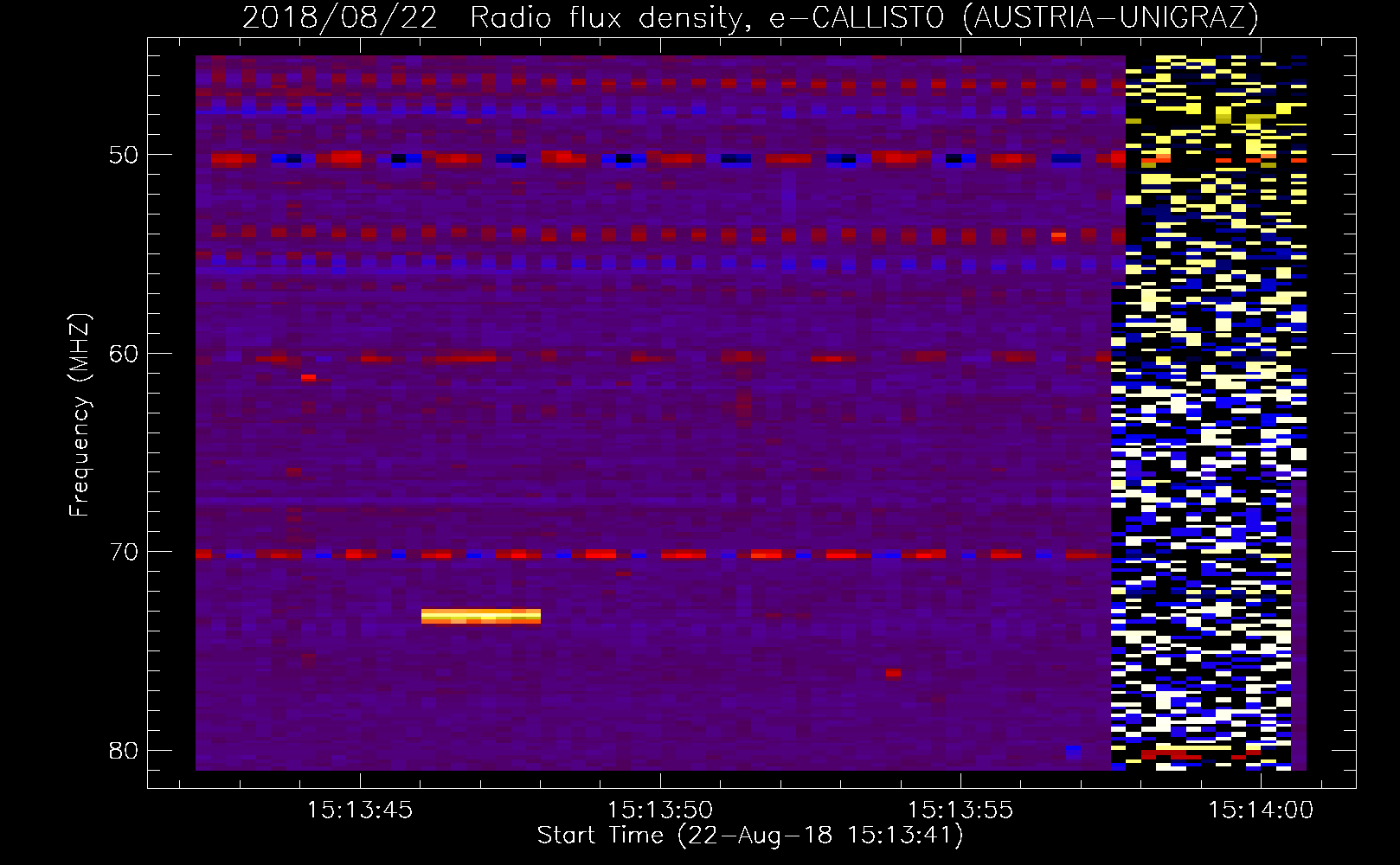Click the 80 frequency tick label
The height and width of the screenshot is (865, 1400).
pyautogui.click(x=124, y=750)
